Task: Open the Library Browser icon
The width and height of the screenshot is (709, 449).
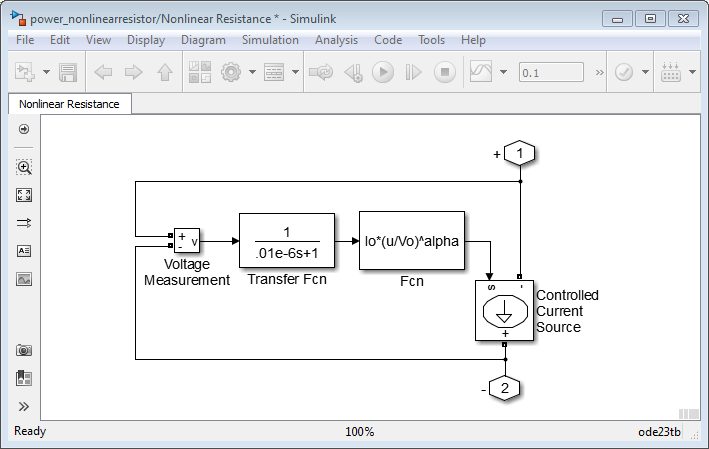Action: click(200, 73)
